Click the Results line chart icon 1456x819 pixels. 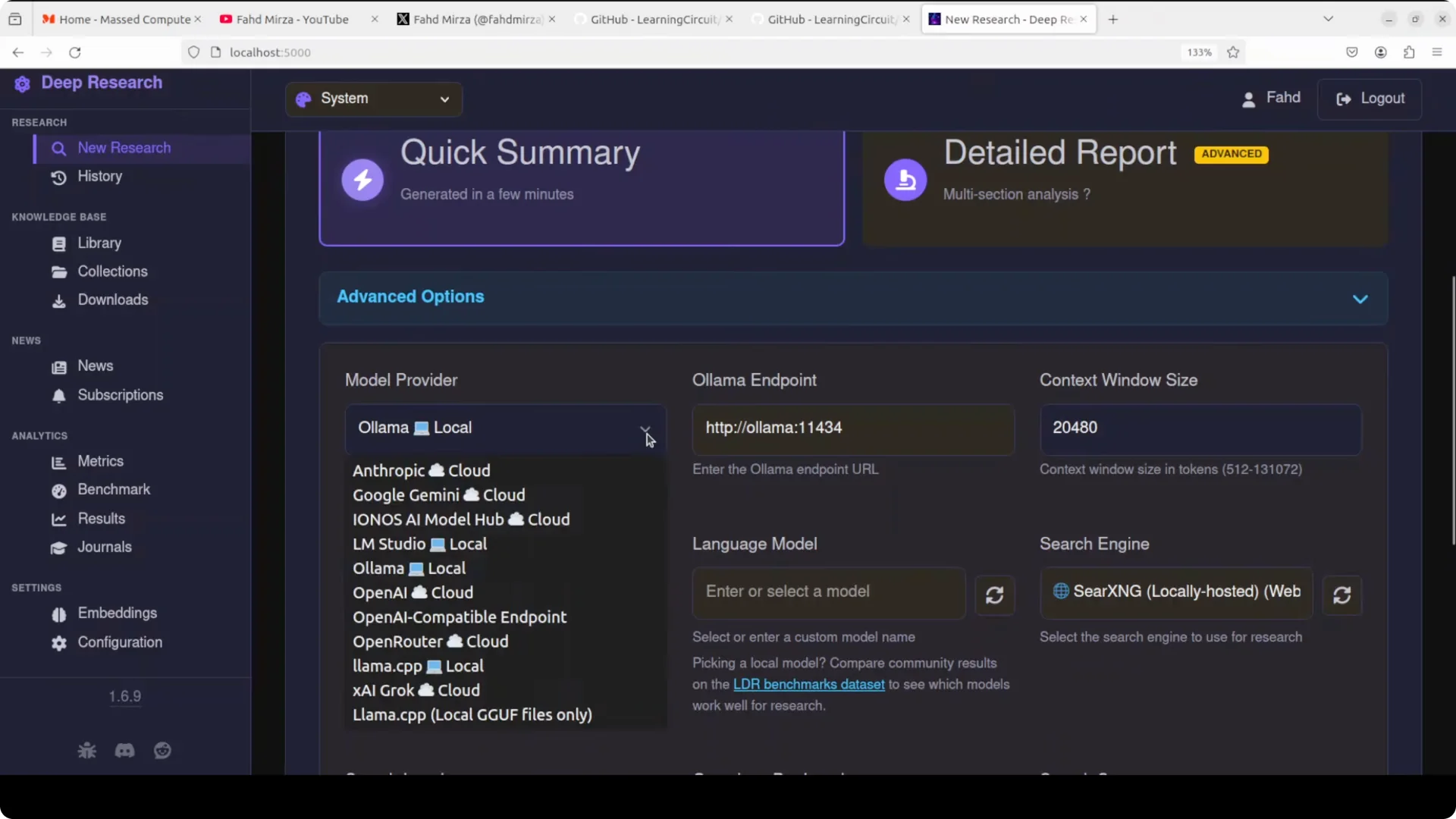[x=58, y=519]
